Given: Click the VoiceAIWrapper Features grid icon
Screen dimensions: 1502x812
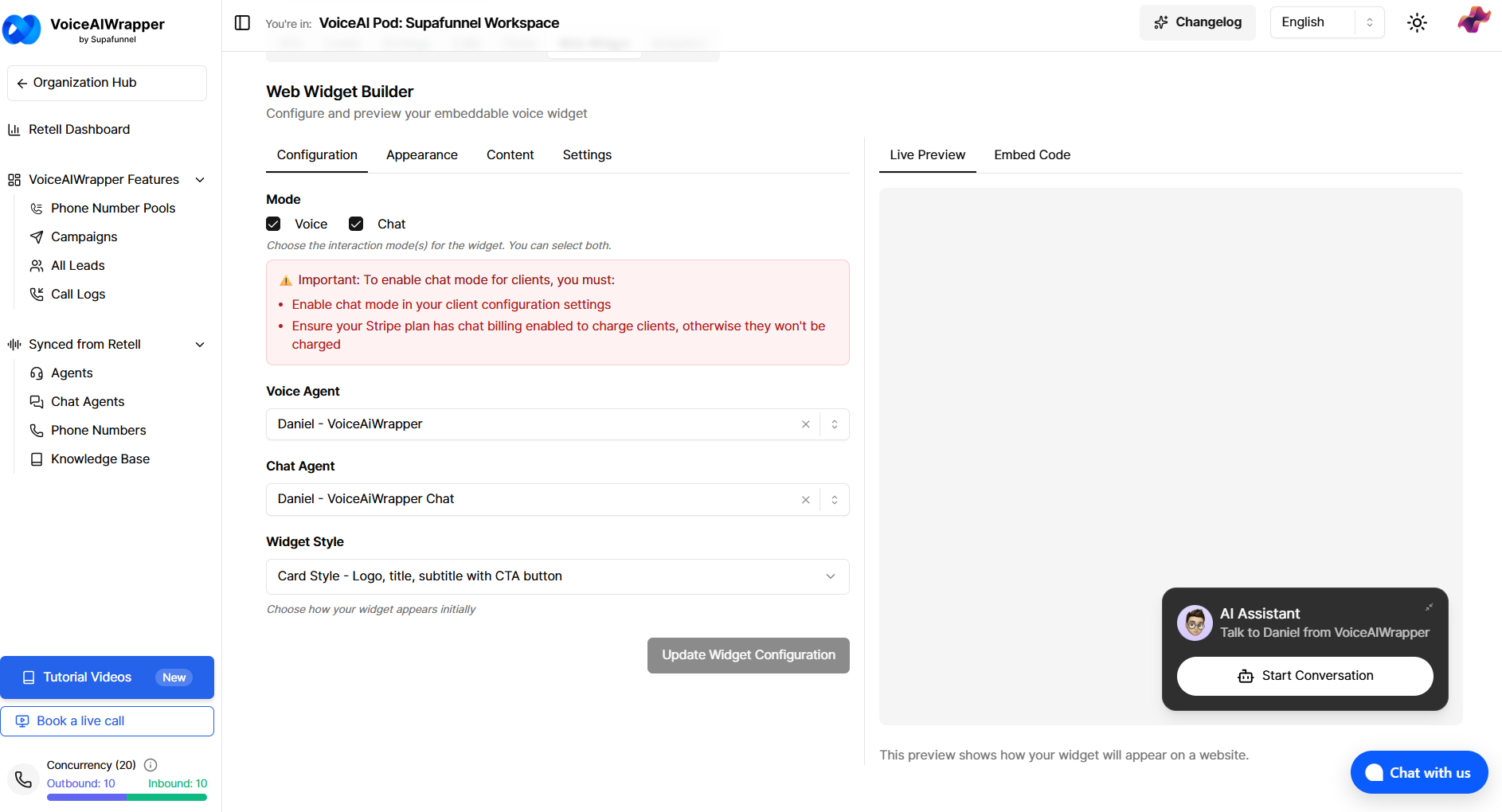Looking at the screenshot, I should [x=14, y=180].
